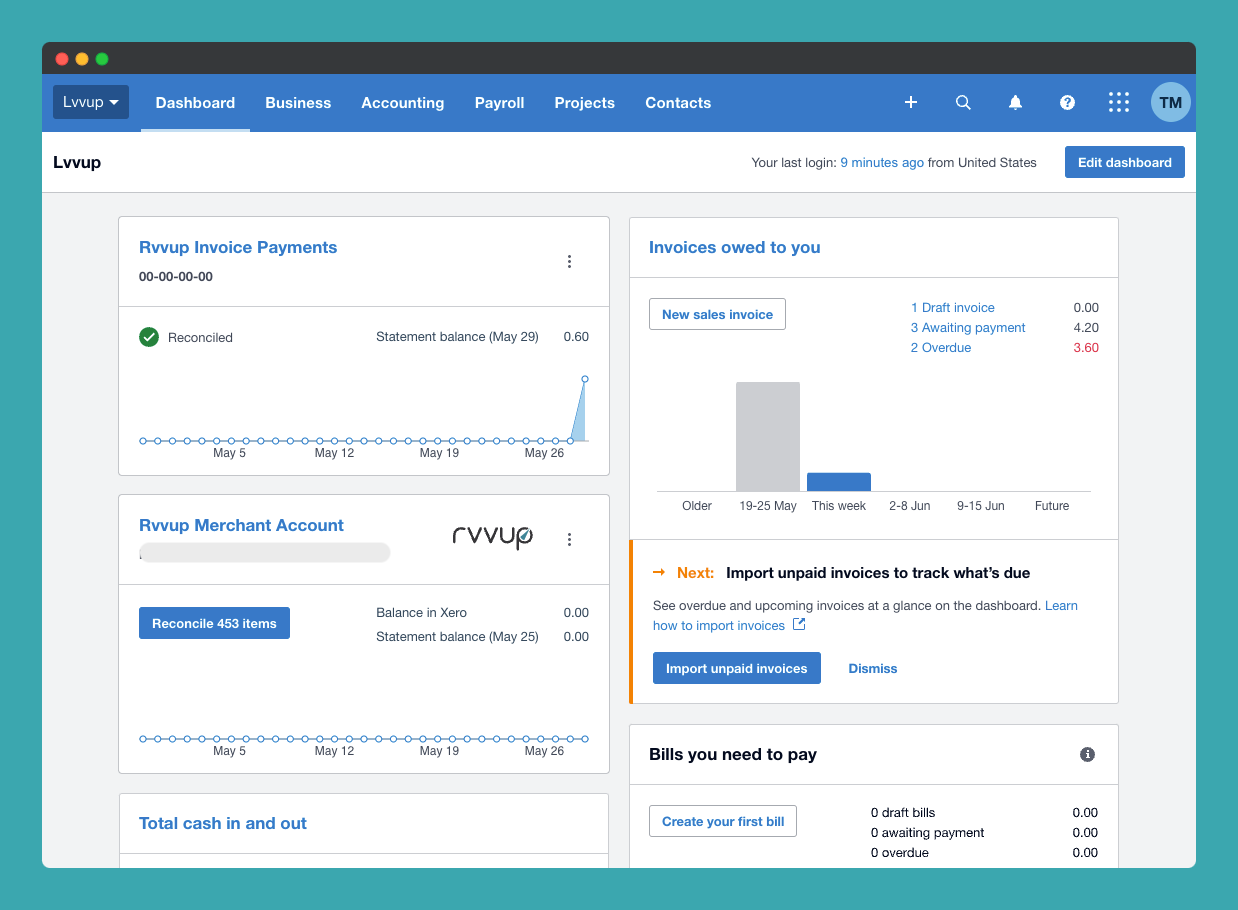
Task: Click the apps grid icon
Action: pos(1118,102)
